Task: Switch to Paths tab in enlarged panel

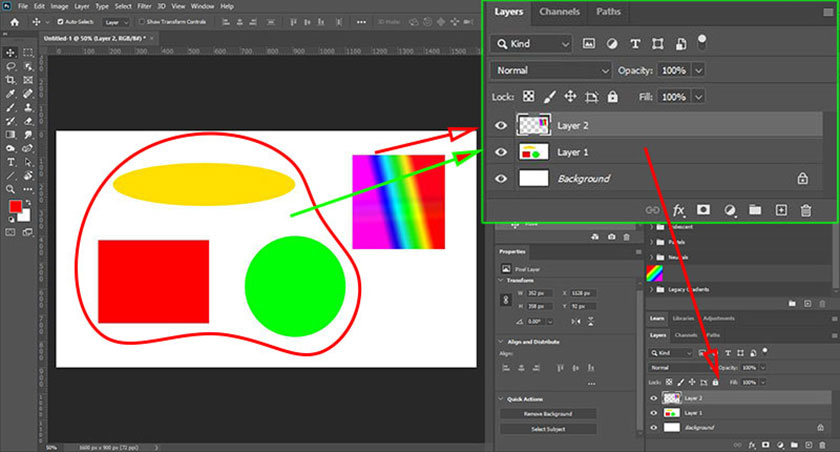Action: pyautogui.click(x=609, y=12)
